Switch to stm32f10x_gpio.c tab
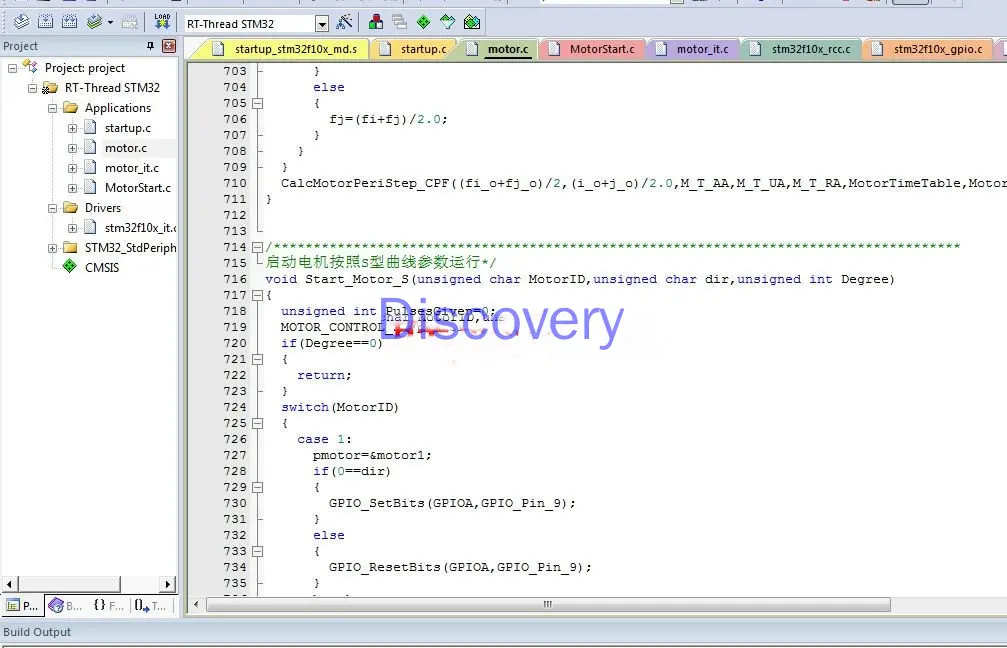The image size is (1007, 648). (929, 49)
